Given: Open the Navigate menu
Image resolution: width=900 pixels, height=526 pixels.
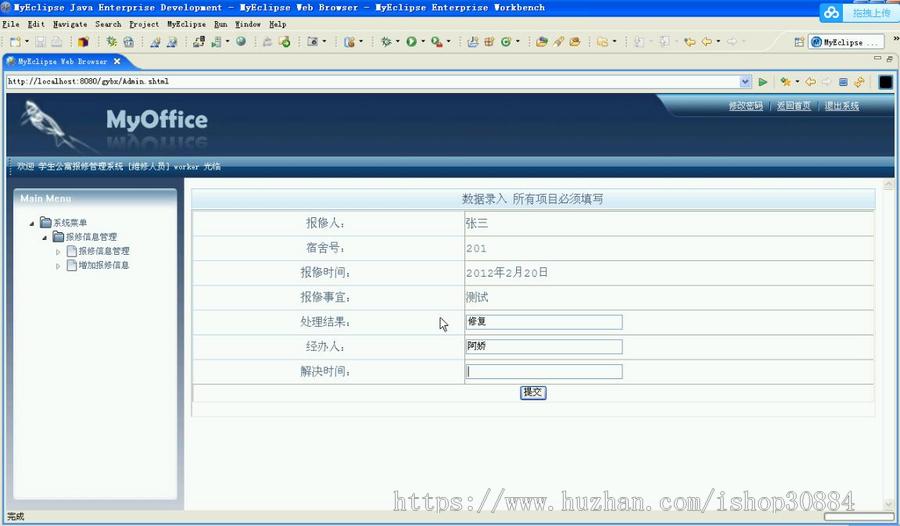Looking at the screenshot, I should click(70, 24).
